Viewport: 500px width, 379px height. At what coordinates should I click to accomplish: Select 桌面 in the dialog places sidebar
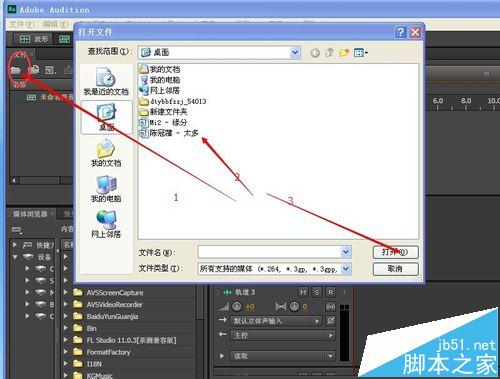106,118
